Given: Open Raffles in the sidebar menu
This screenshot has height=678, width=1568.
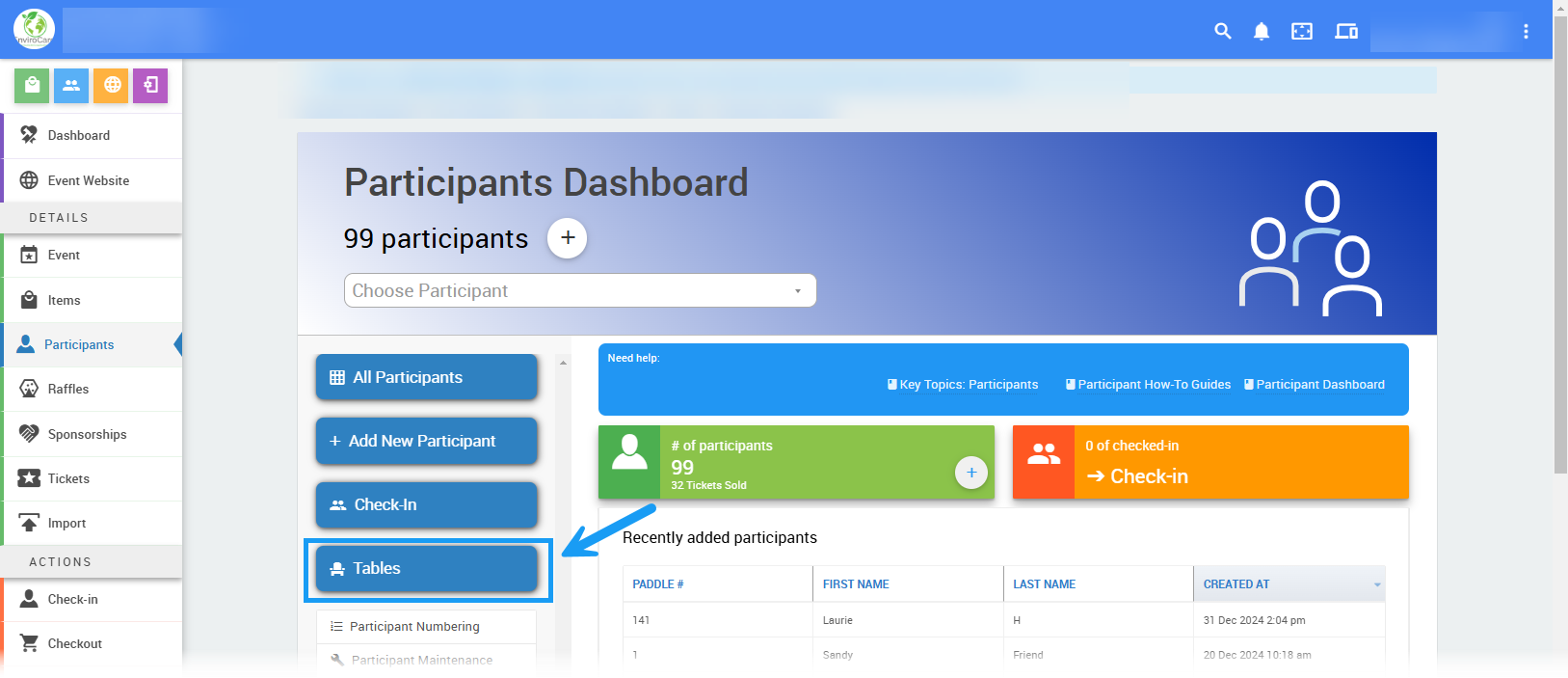Looking at the screenshot, I should pyautogui.click(x=68, y=389).
